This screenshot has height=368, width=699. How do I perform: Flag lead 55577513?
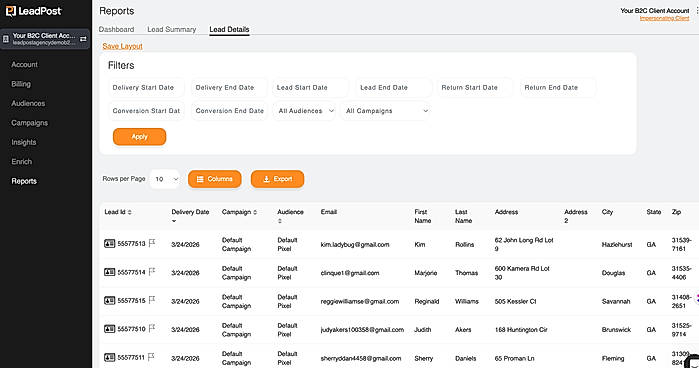point(152,243)
